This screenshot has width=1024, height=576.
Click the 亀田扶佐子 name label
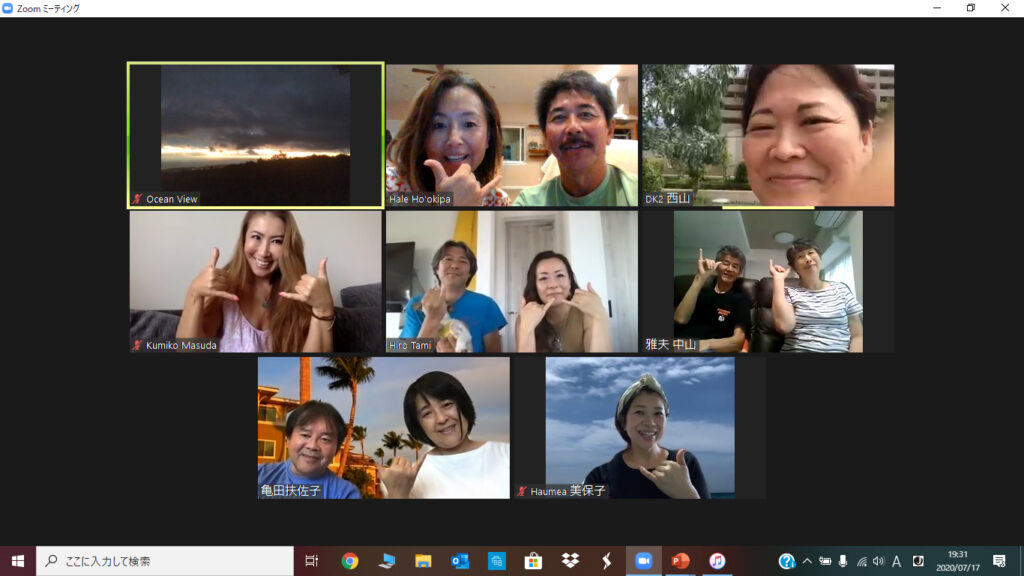click(x=291, y=490)
